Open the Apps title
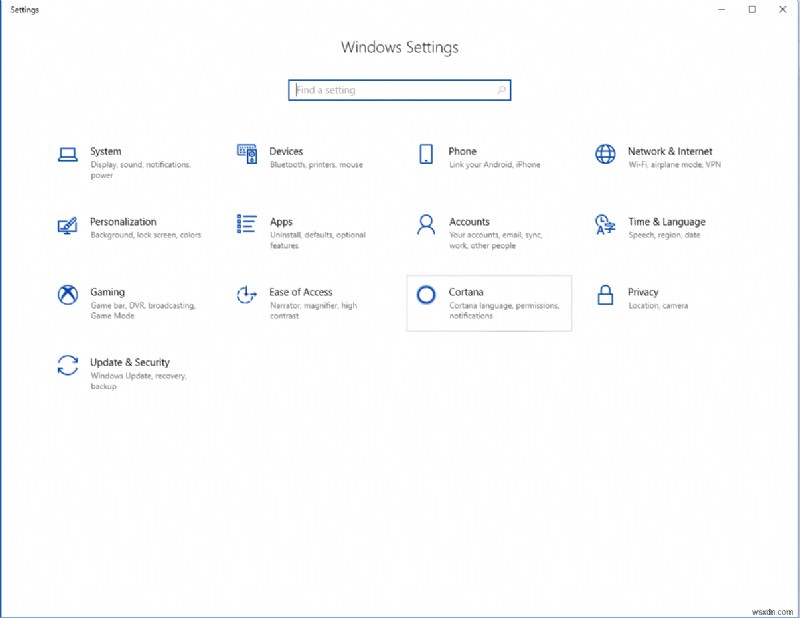Screen dimensions: 800x618 281,222
